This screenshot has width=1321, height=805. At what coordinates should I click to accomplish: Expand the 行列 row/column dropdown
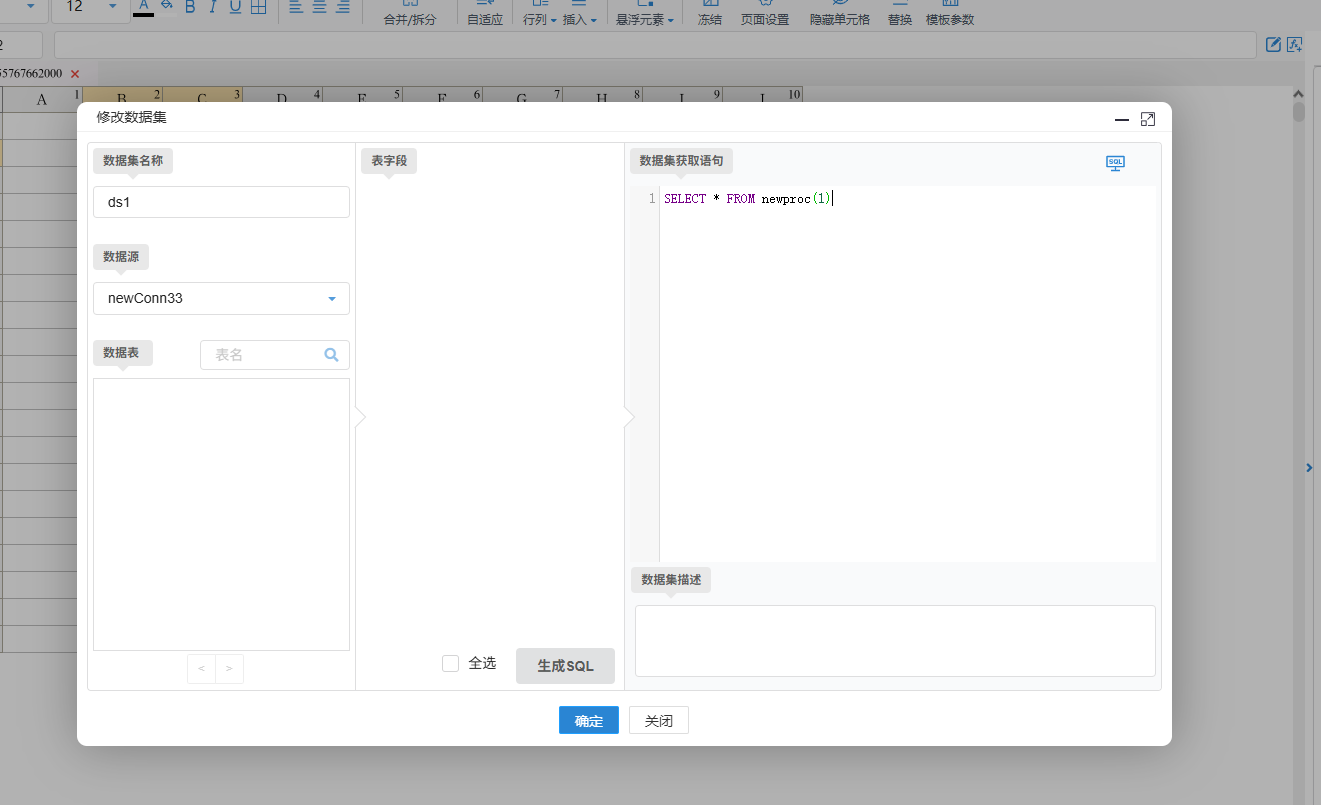click(539, 19)
